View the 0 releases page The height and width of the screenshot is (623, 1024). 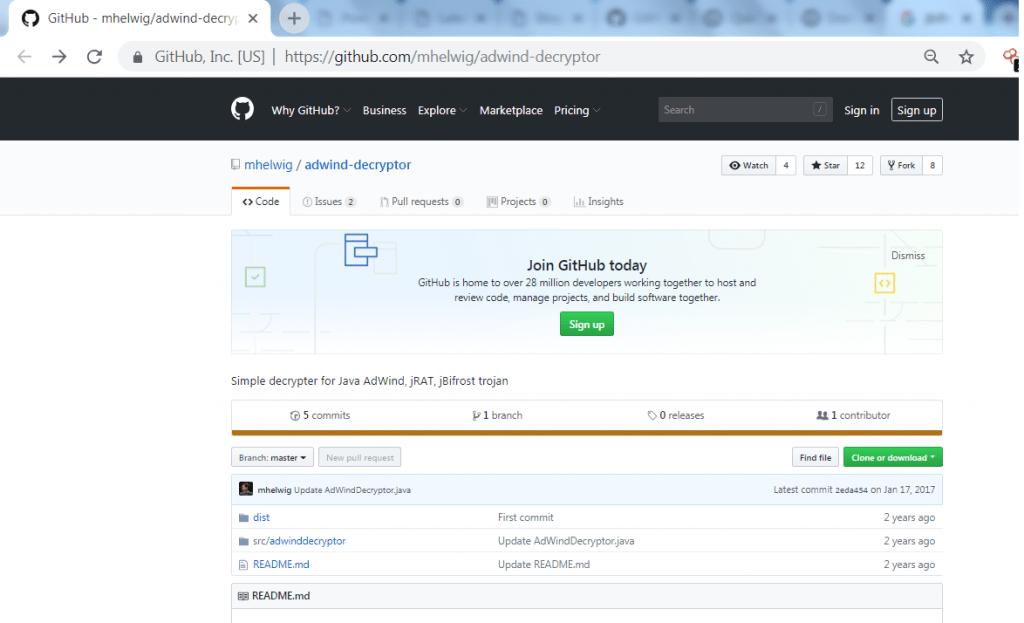point(676,415)
